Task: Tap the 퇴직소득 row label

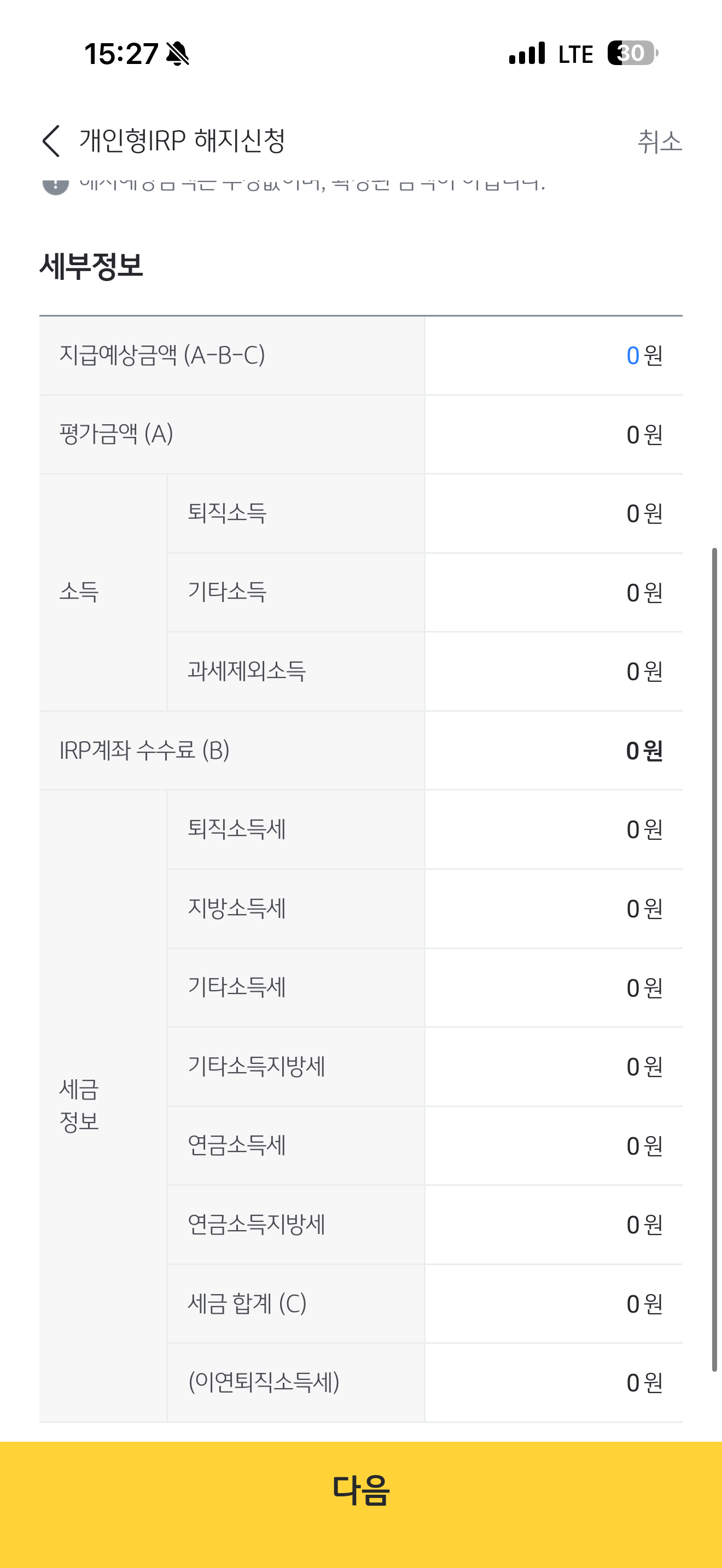Action: 227,513
